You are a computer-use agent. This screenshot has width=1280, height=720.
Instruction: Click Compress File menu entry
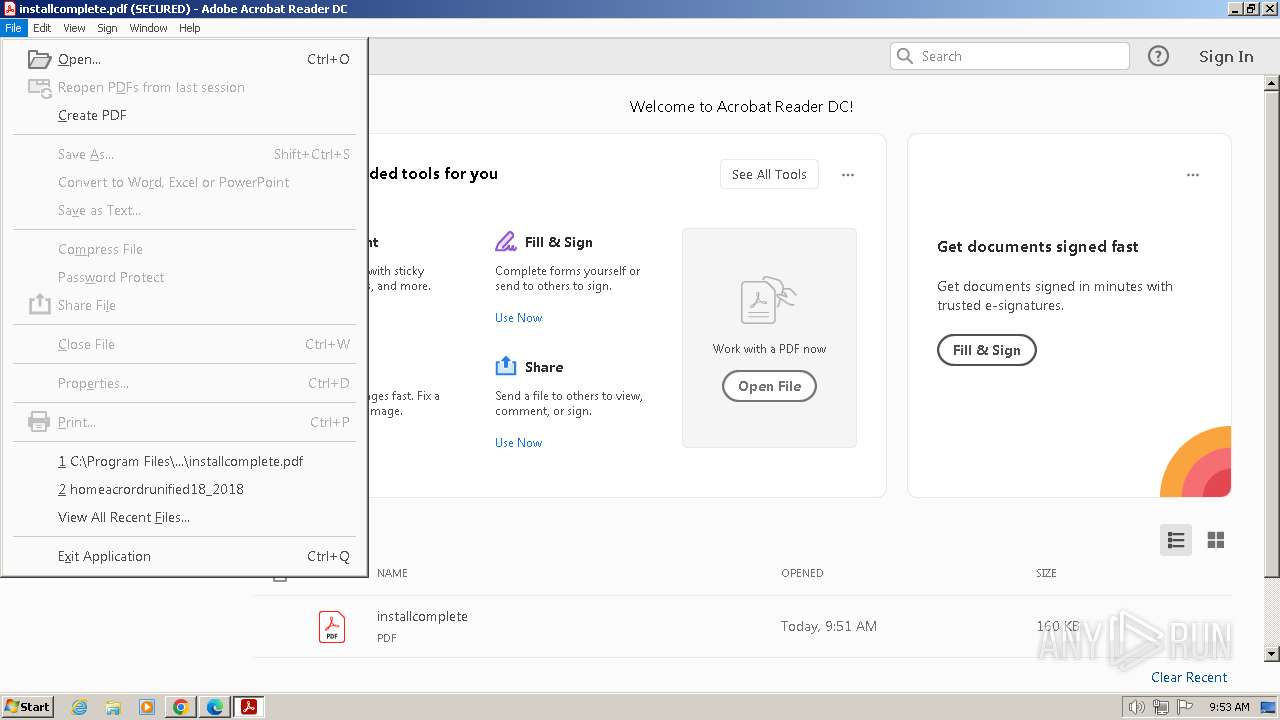(x=185, y=249)
